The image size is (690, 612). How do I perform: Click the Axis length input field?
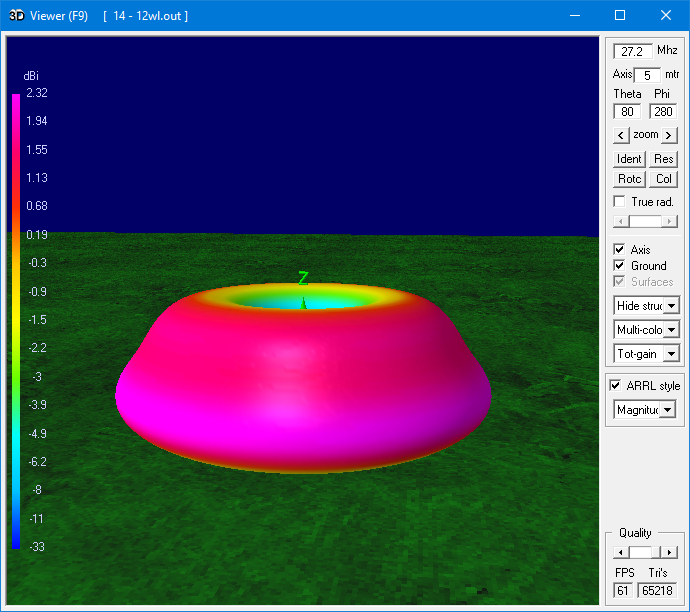pyautogui.click(x=647, y=75)
